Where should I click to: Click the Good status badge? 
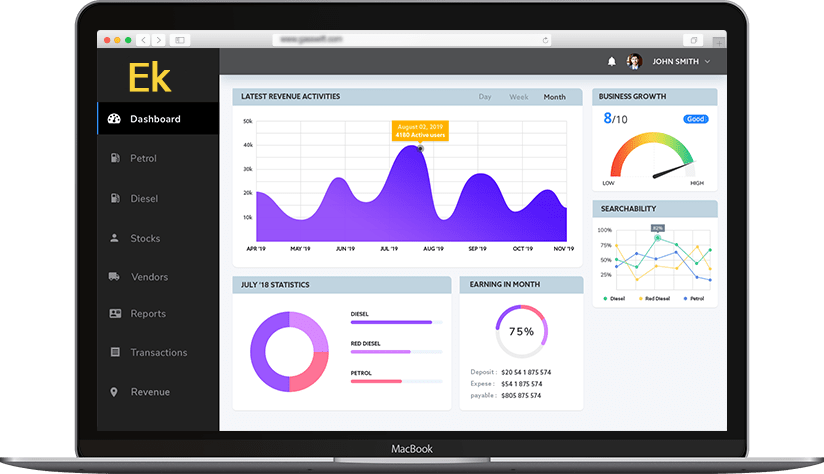(695, 119)
